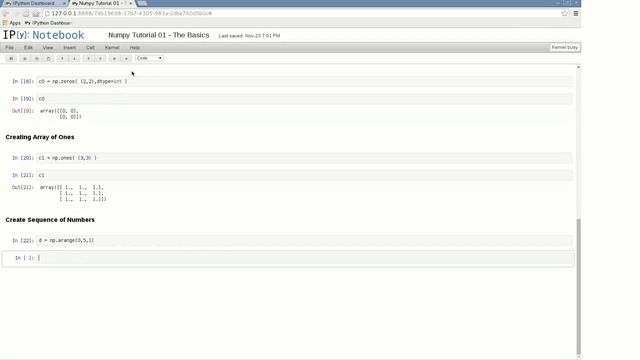Open the Help menu
Viewport: 640px width, 360px height.
135,48
